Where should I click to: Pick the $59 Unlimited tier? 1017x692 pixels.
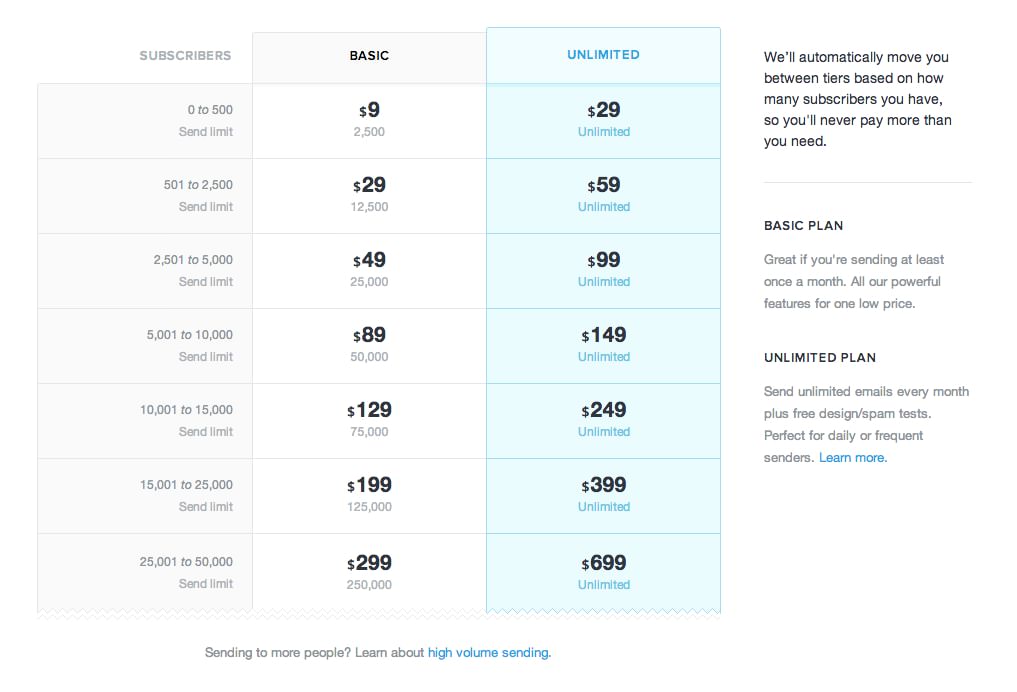pos(603,195)
